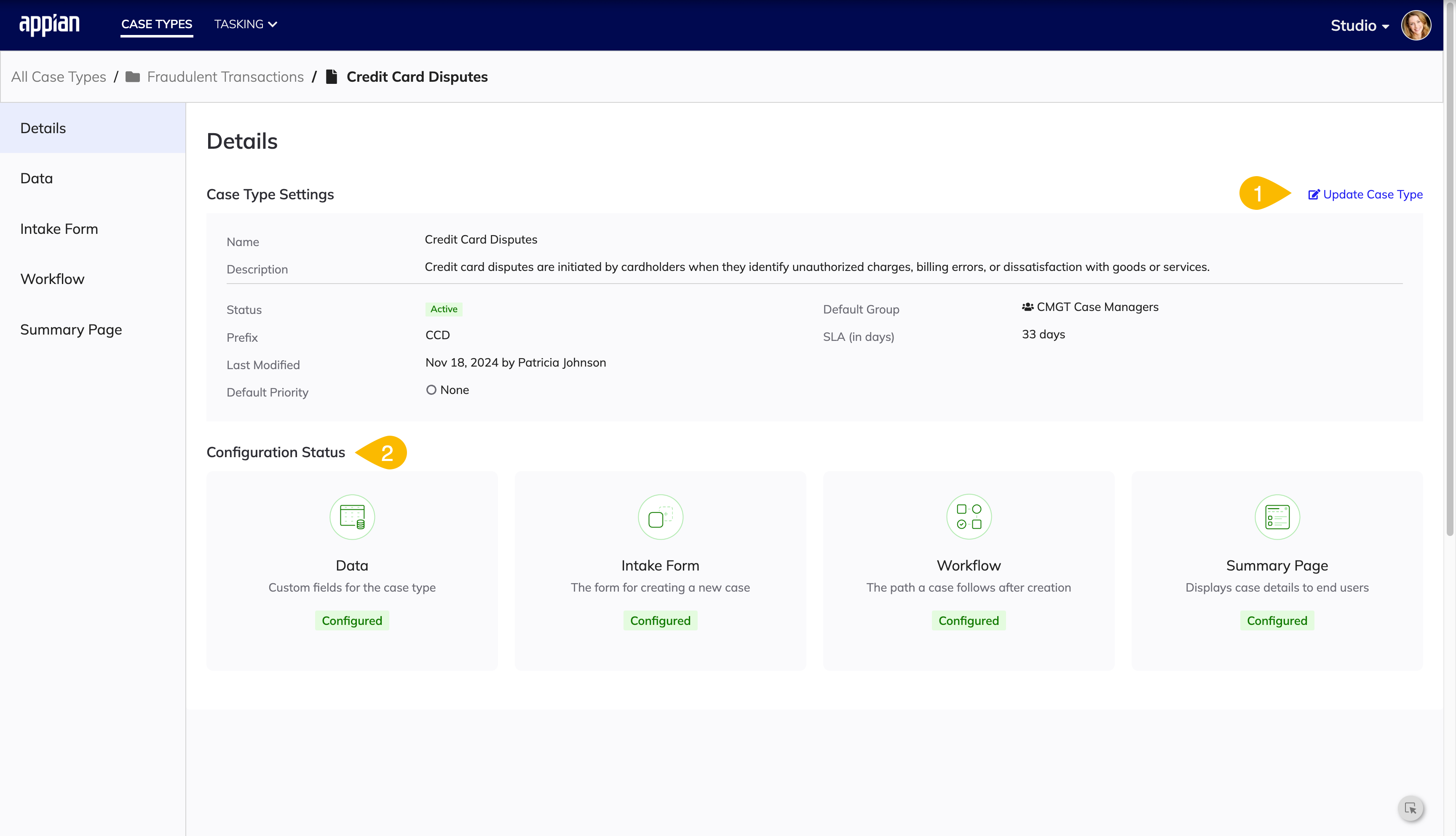Click the Workflow configuration icon
Screen dimensions: 1456x836
pos(968,516)
